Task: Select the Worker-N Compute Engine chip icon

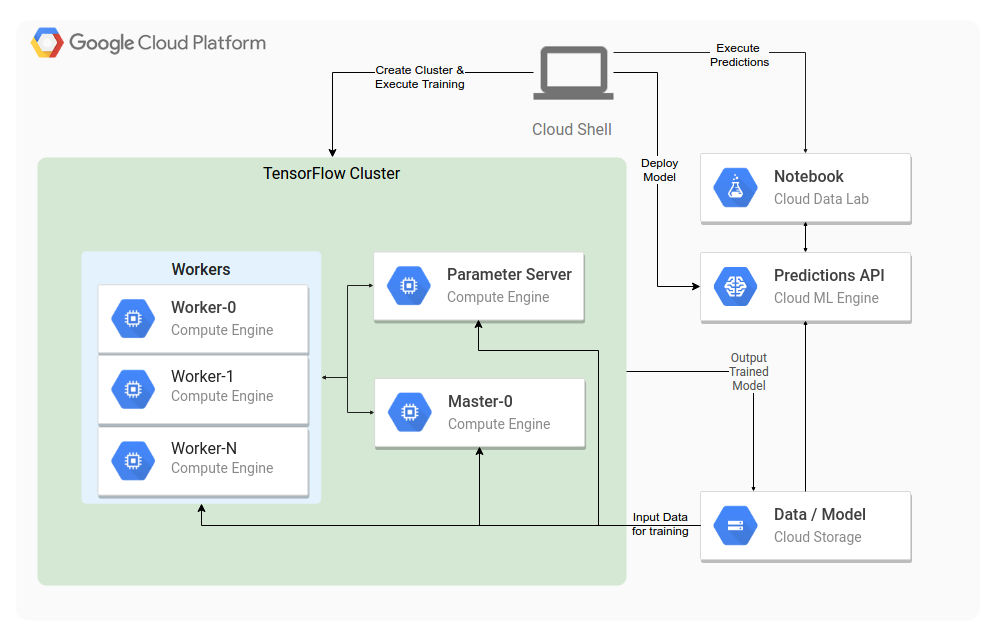Action: pos(132,460)
